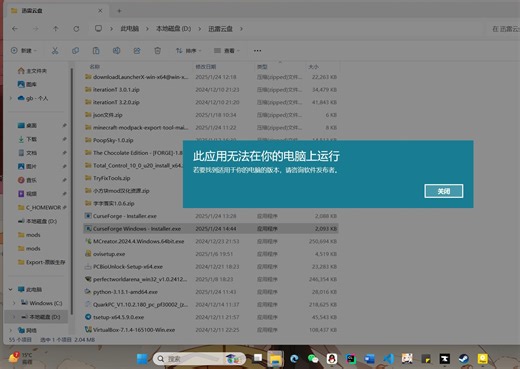The image size is (520, 369).
Task: Click the search box 在 迅雷云盘
Action: pos(503,29)
